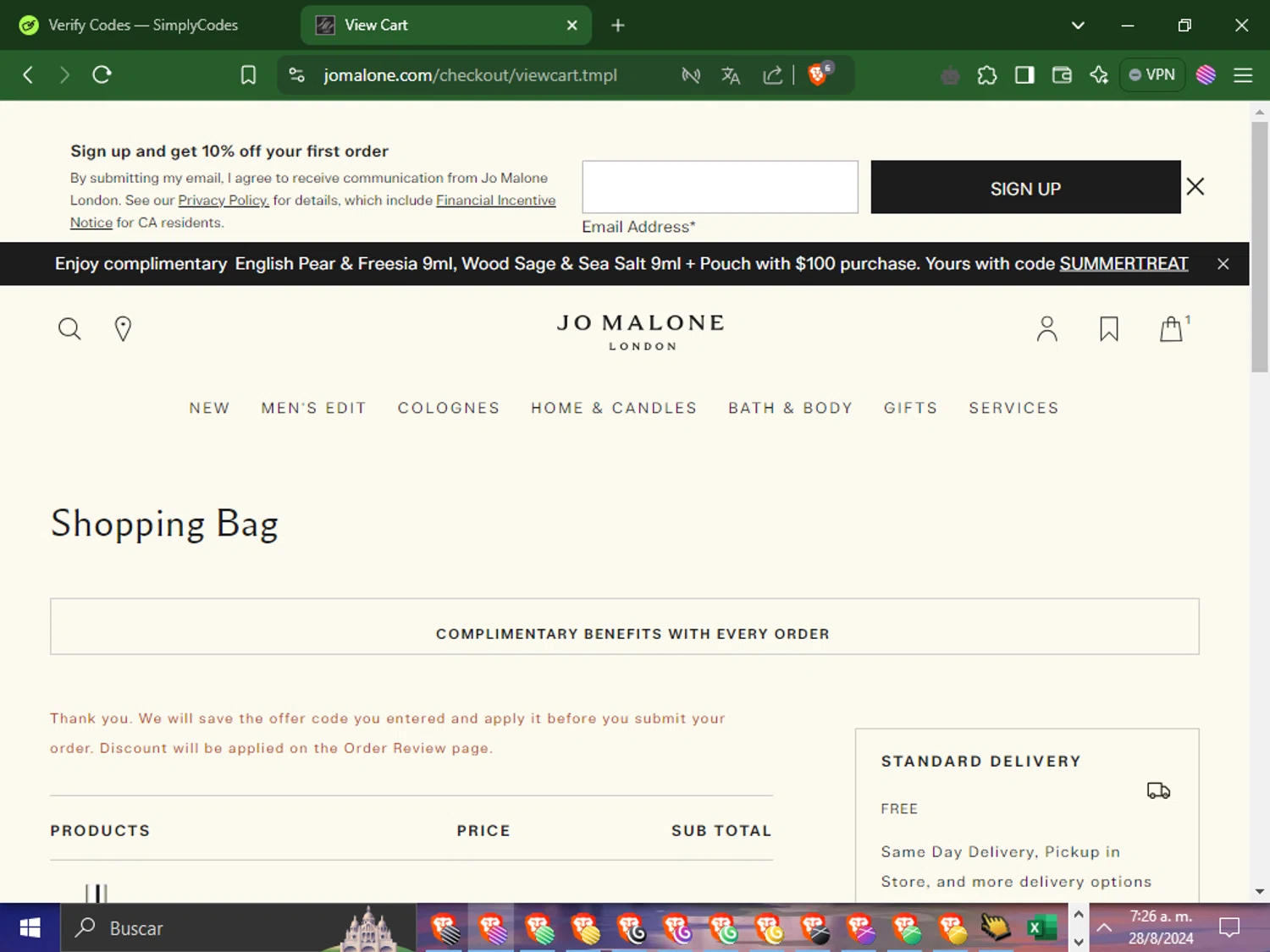The height and width of the screenshot is (952, 1270).
Task: Open the GIFTS menu
Action: pos(910,408)
